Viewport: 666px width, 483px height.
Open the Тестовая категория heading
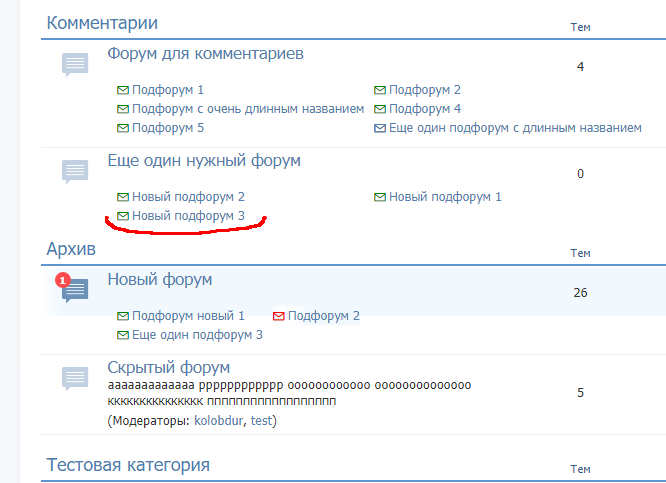pos(128,465)
